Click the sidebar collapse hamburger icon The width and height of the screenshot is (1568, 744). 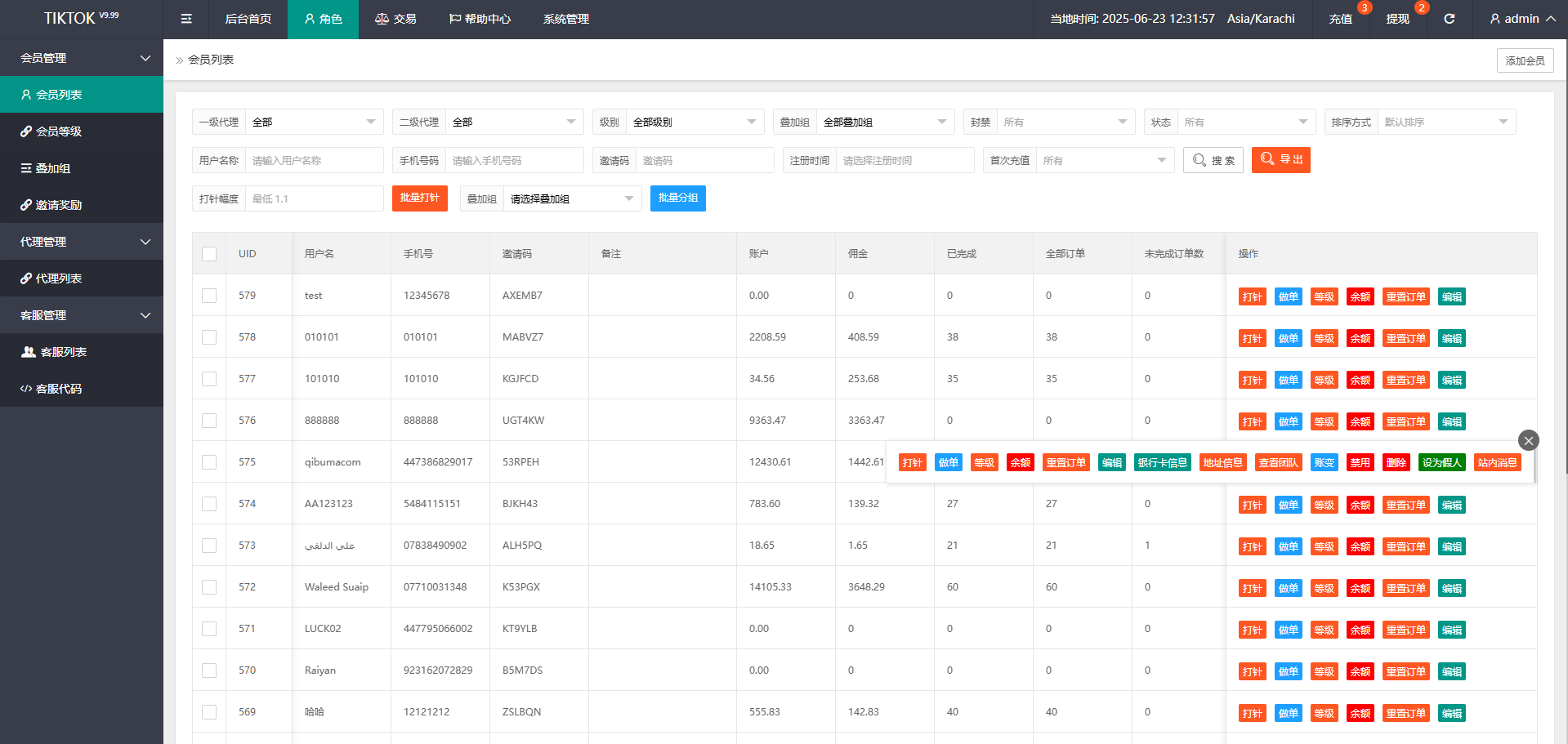186,19
